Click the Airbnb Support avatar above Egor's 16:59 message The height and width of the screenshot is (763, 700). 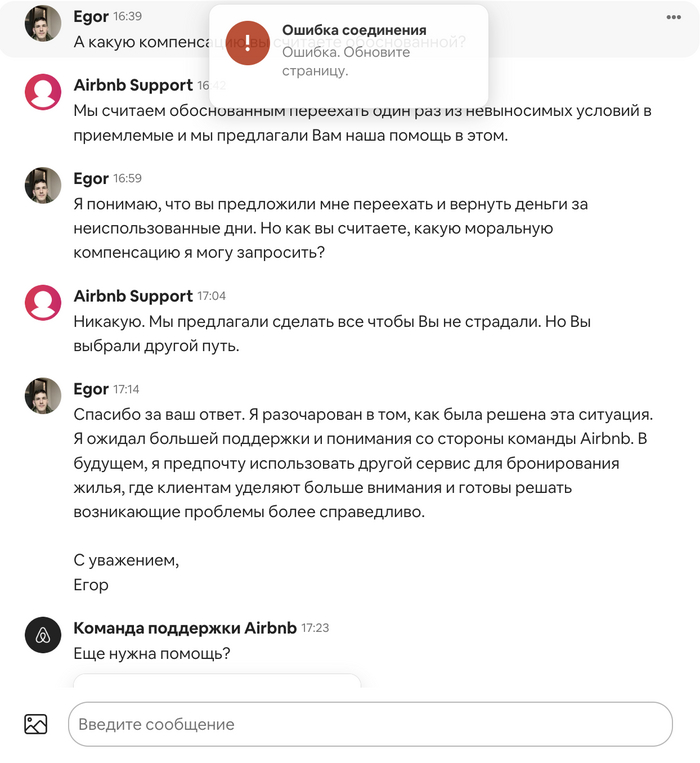point(43,91)
